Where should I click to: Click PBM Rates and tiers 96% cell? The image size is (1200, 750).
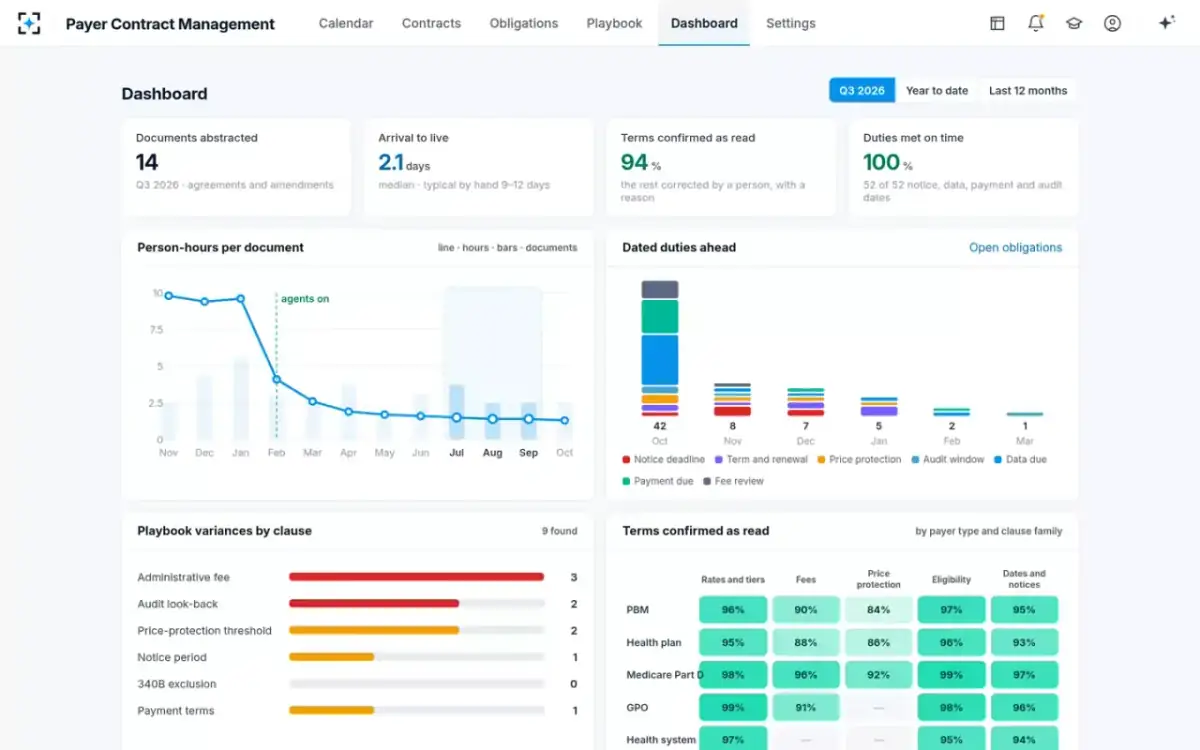pos(733,610)
